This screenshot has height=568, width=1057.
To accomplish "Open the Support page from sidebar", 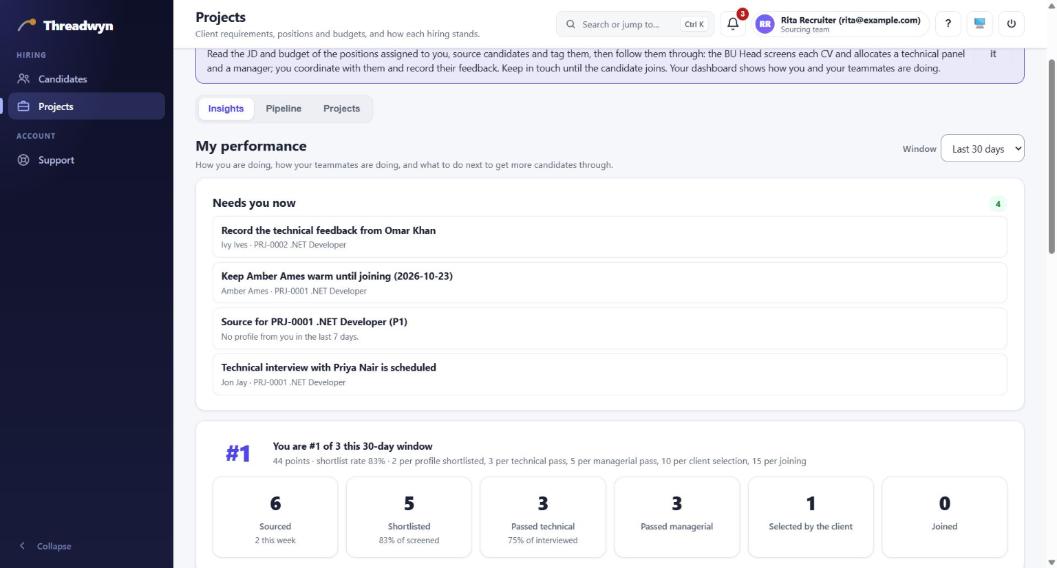I will [86, 160].
